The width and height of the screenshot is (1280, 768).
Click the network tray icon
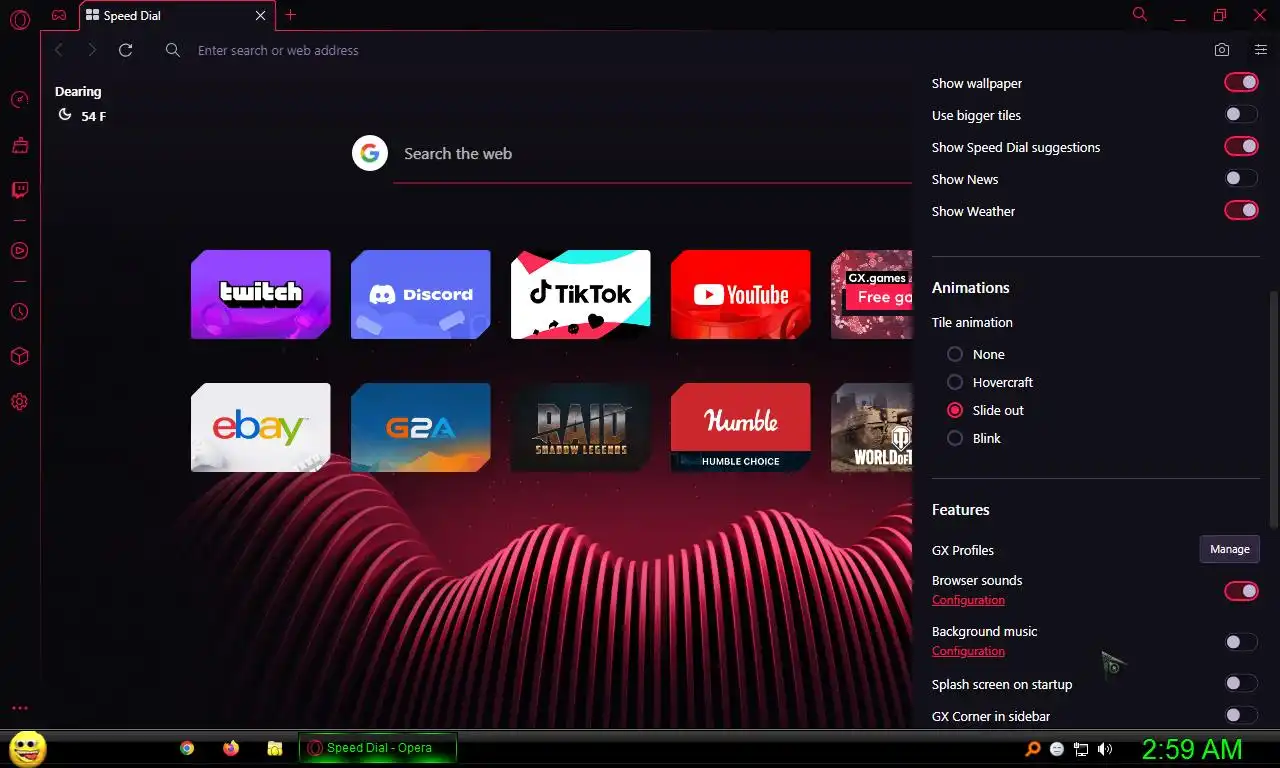1081,749
